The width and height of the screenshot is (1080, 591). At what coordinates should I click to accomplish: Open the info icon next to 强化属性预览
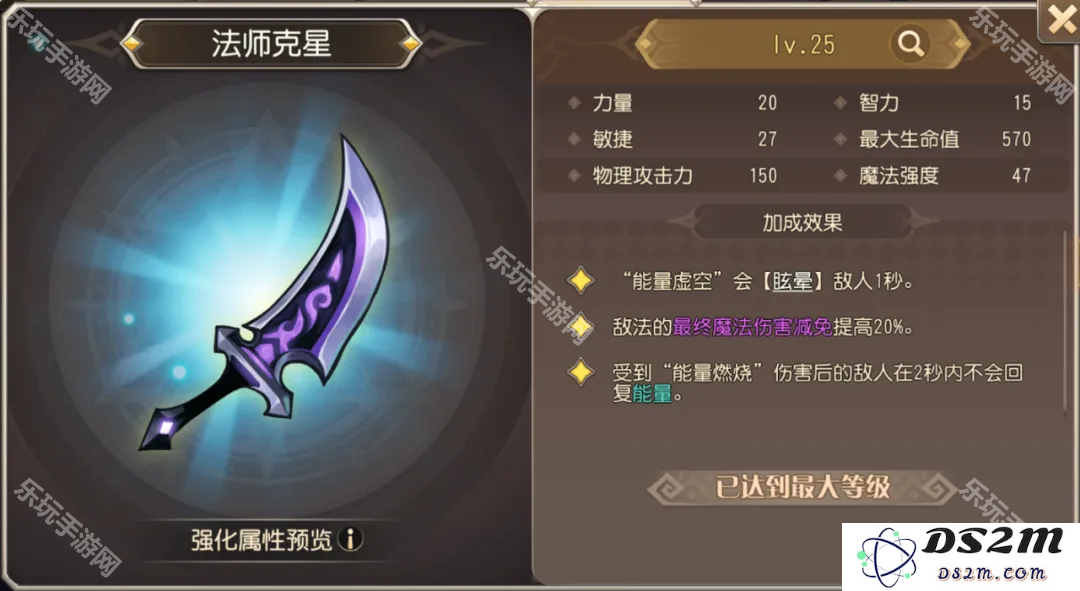point(351,539)
